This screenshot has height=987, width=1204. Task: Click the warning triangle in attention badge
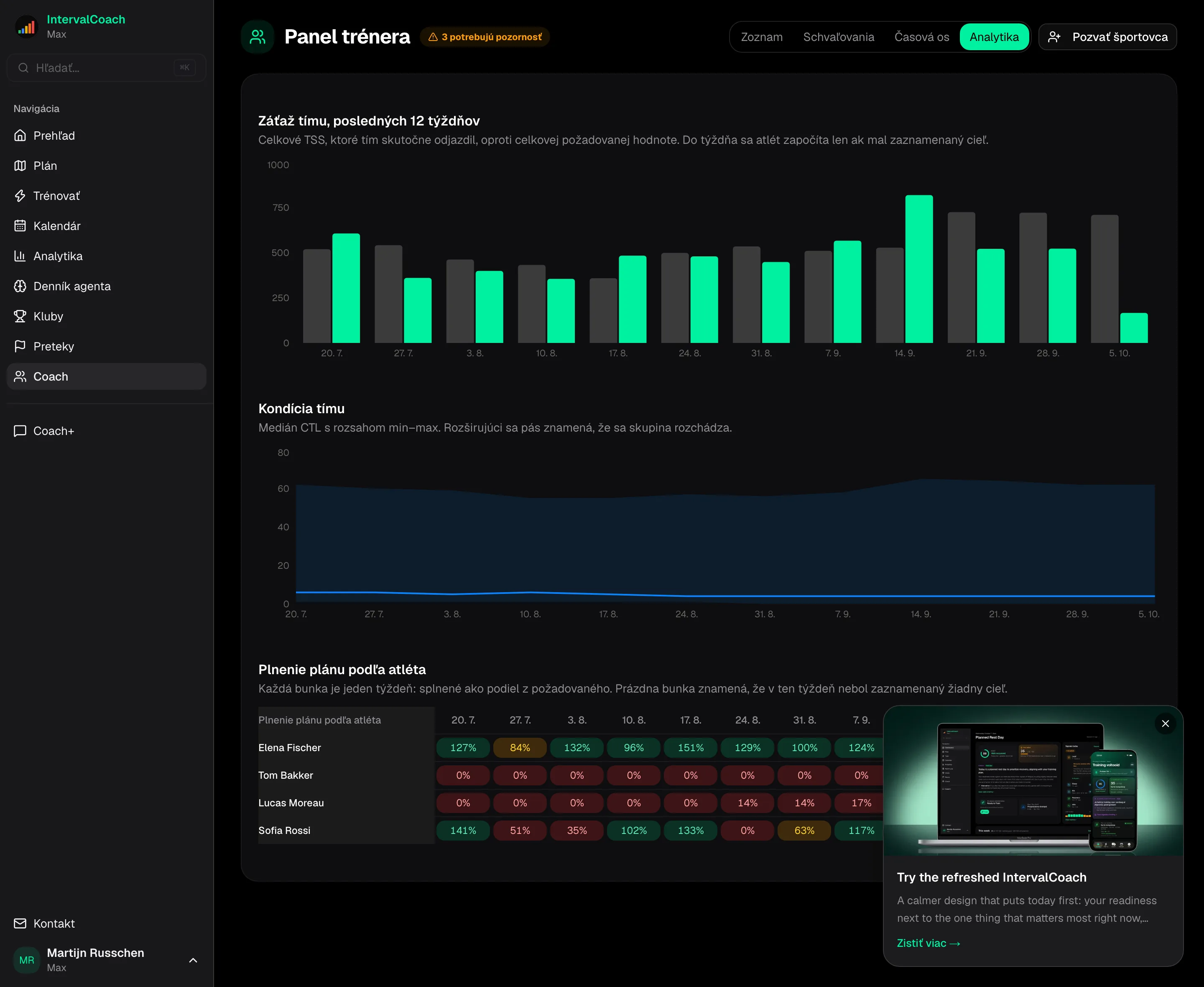click(x=433, y=37)
